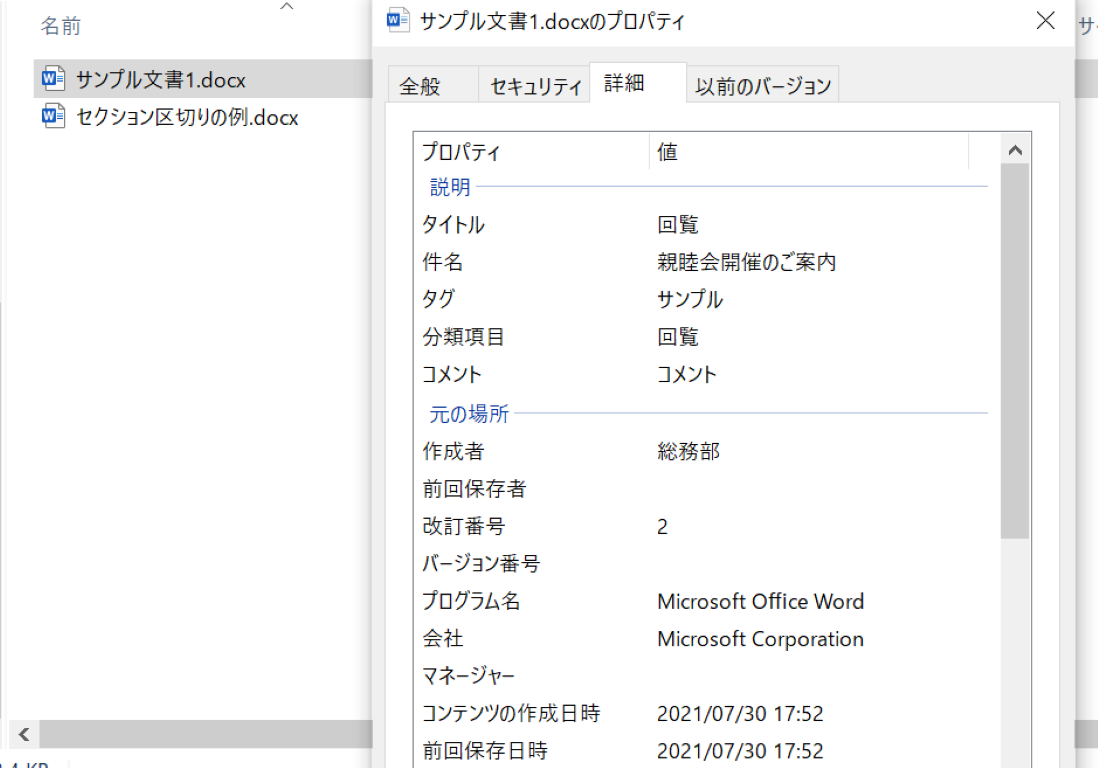Select the 詳細 tab
The width and height of the screenshot is (1098, 768).
tap(636, 84)
